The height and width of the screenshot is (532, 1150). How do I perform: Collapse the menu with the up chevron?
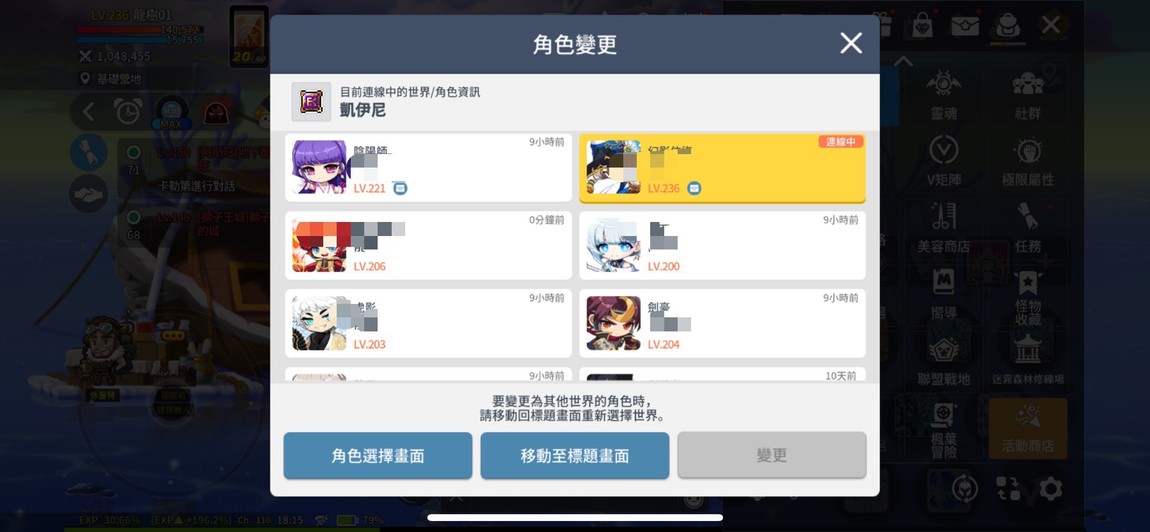(x=904, y=62)
